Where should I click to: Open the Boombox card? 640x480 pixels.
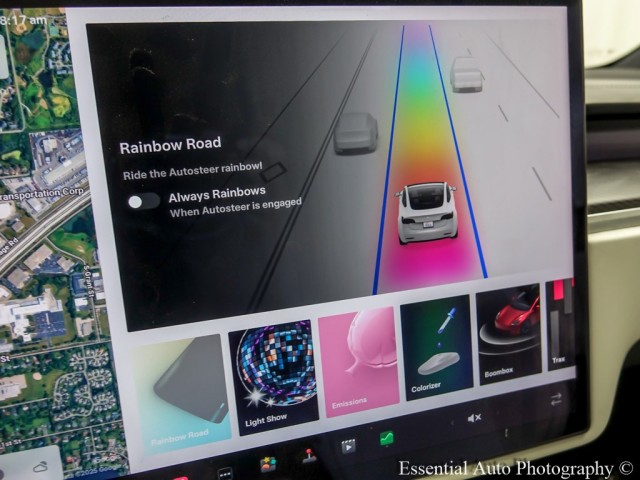[508, 334]
